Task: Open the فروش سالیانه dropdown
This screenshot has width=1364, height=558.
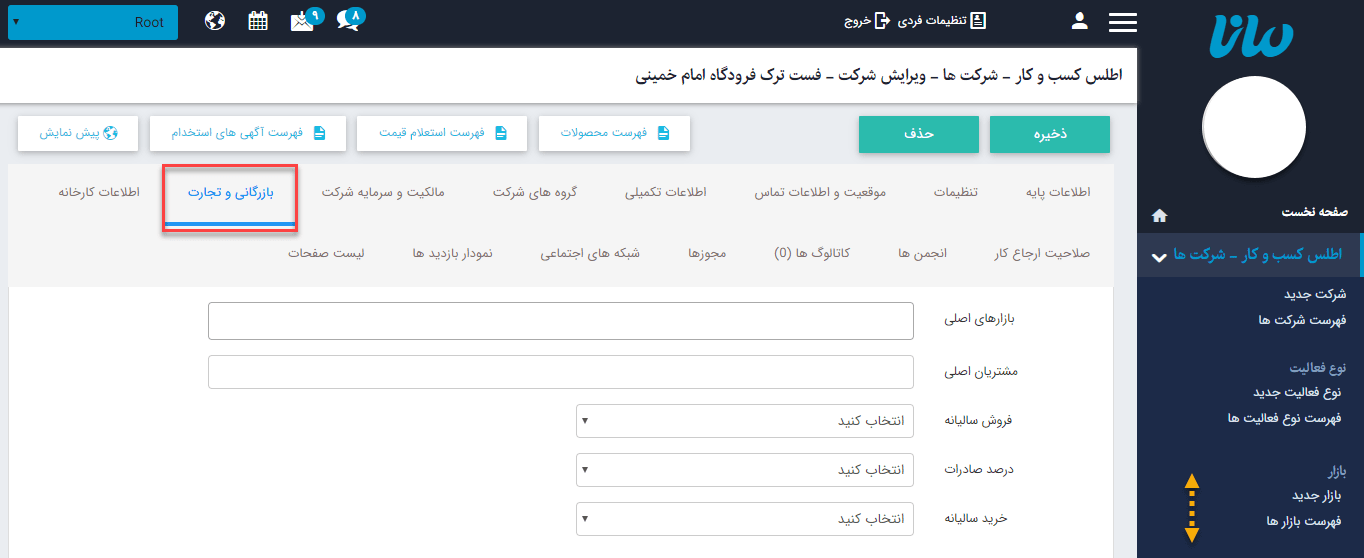Action: (x=745, y=421)
